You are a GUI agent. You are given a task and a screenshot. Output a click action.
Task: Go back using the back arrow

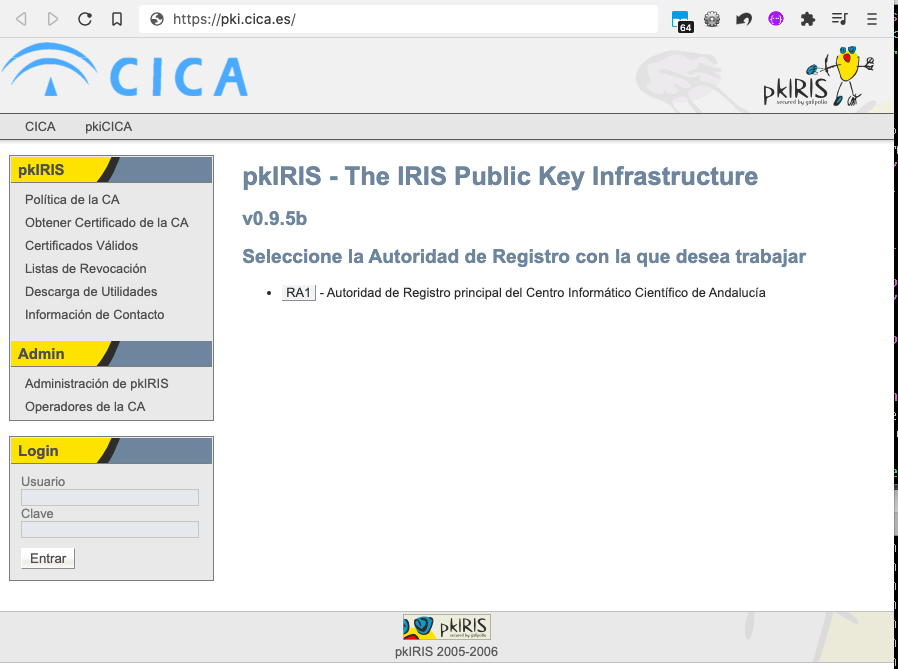(22, 19)
